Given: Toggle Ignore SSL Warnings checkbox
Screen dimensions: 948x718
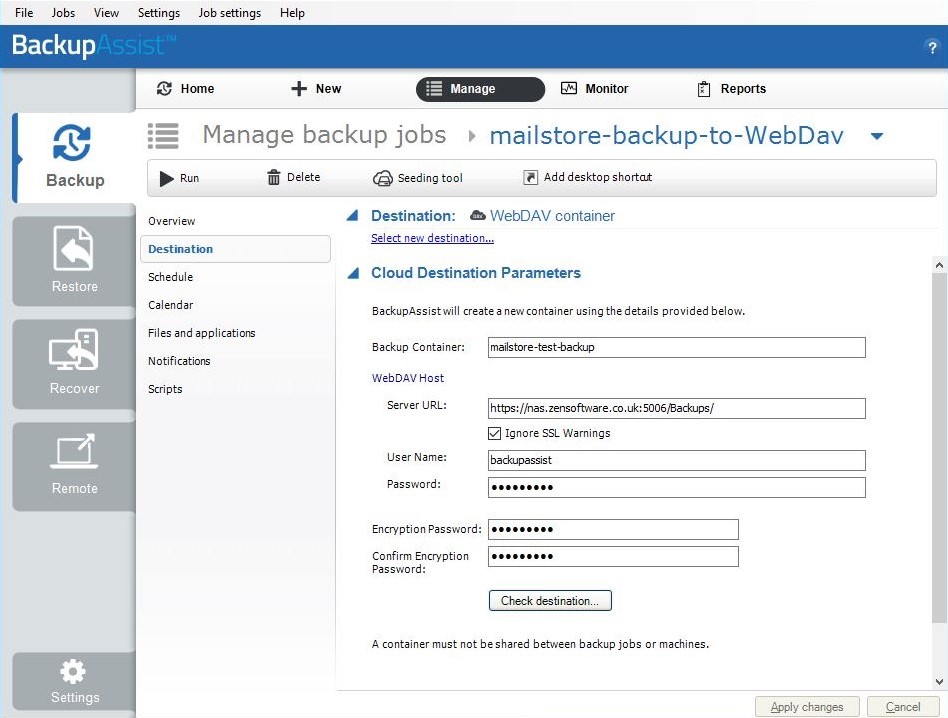Looking at the screenshot, I should click(x=494, y=433).
